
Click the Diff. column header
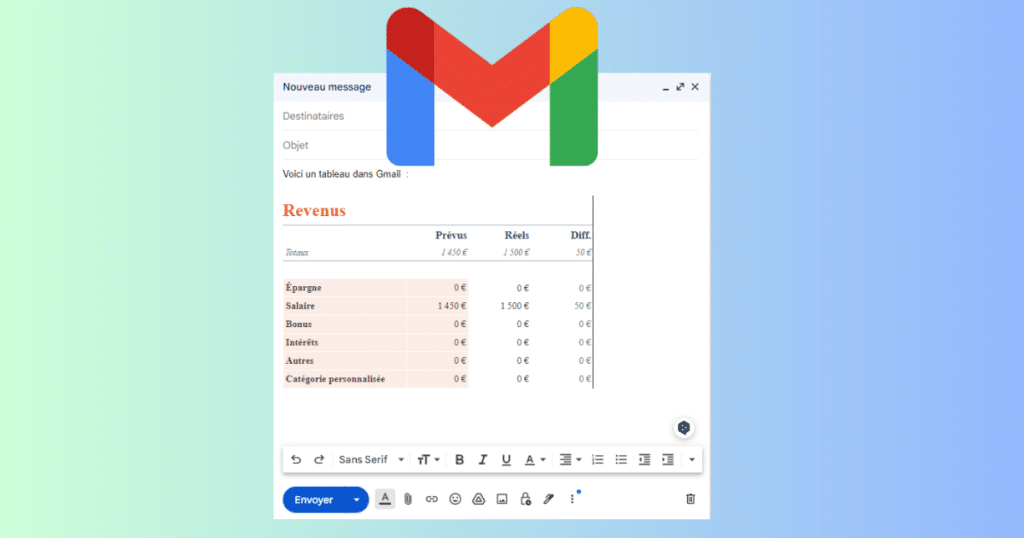pos(581,235)
